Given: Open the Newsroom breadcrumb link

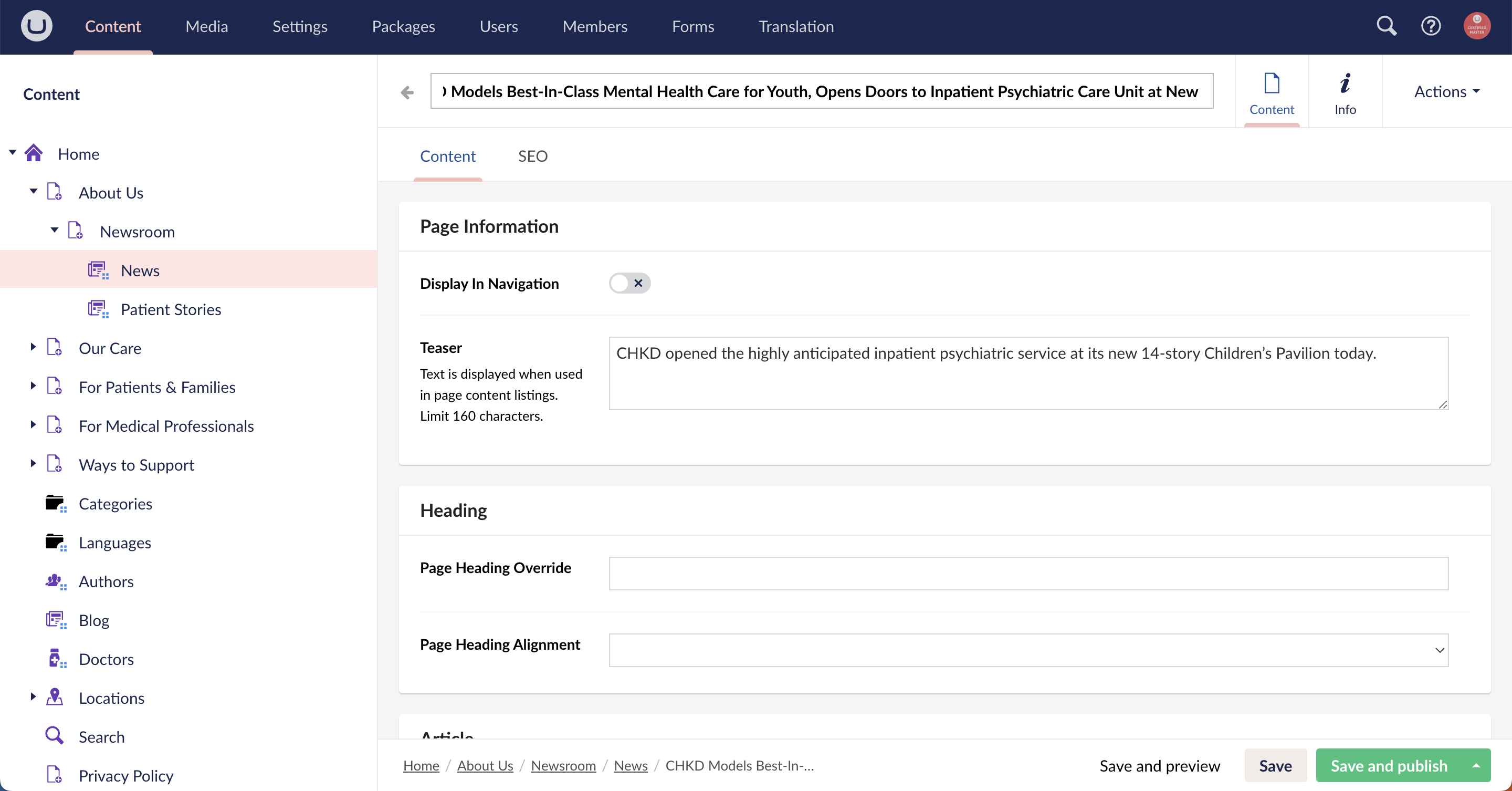Looking at the screenshot, I should (563, 765).
